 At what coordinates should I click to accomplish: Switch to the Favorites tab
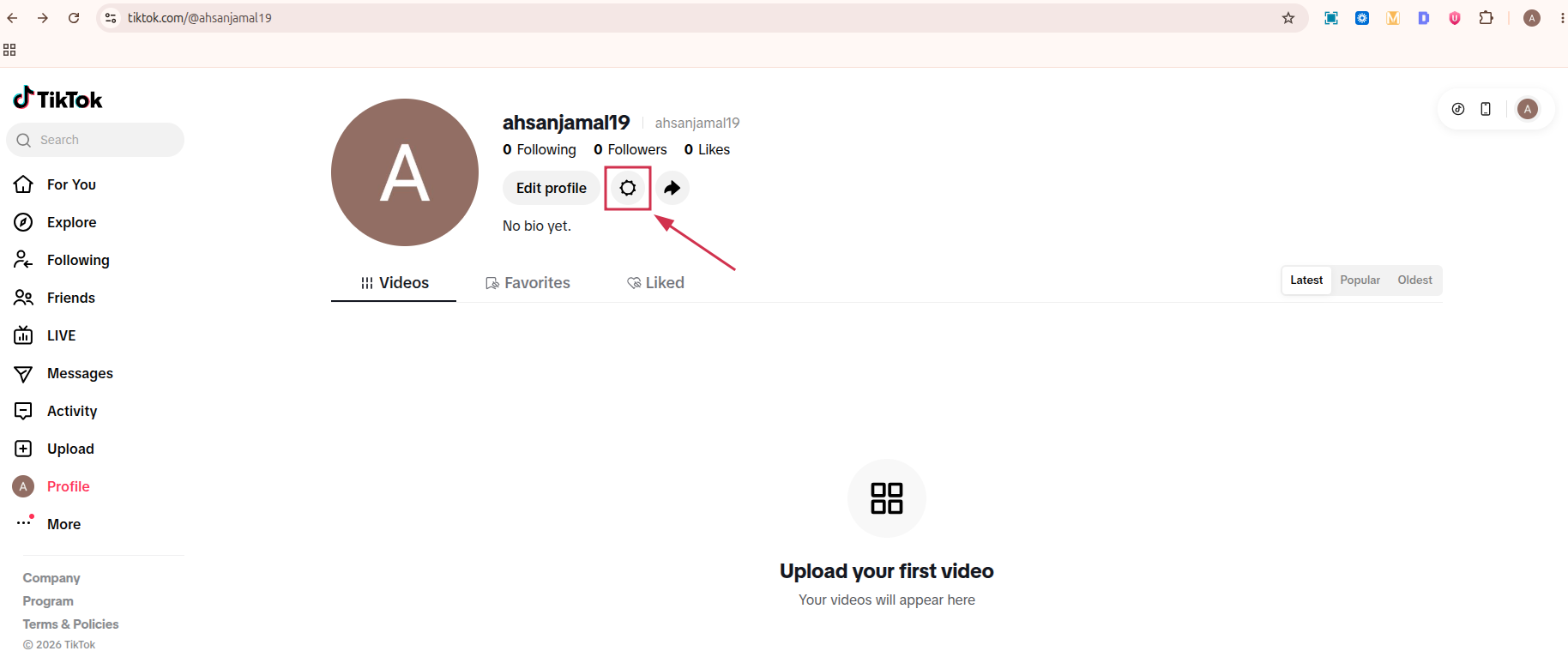528,283
